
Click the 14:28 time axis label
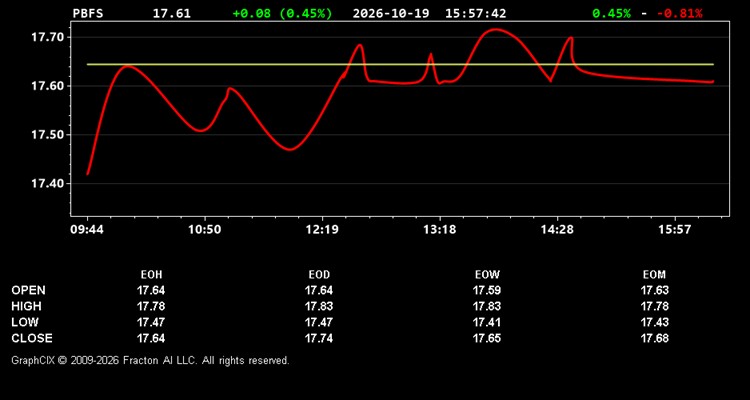pos(557,230)
